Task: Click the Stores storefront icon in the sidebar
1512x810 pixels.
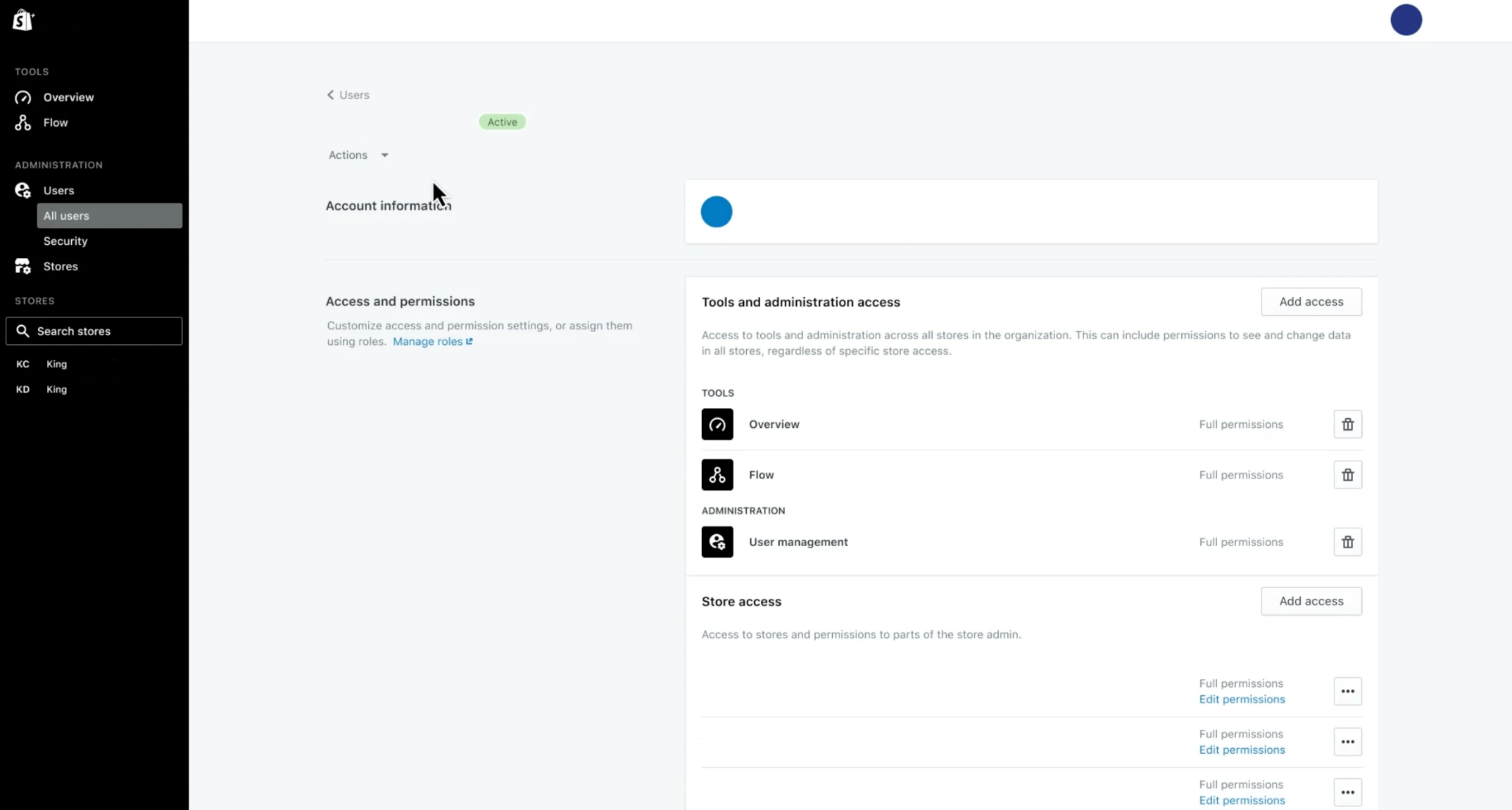Action: pos(23,267)
